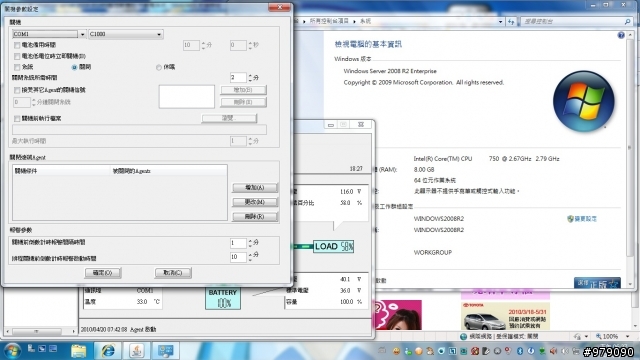Switch to Internet Explorer on taskbar
Screen dimensions: 640x360
[x=108, y=351]
